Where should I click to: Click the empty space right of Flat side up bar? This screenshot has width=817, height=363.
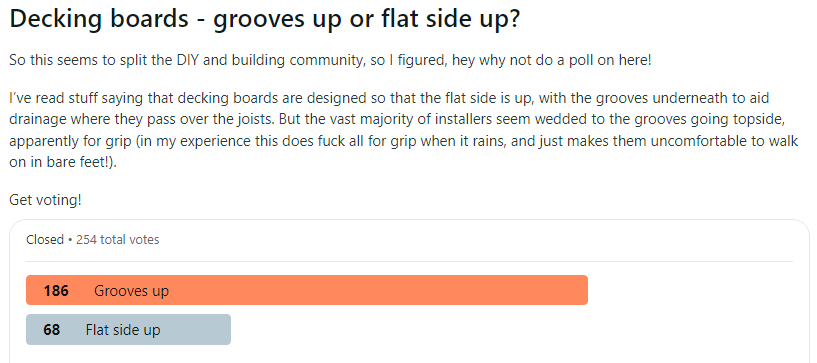pos(512,330)
